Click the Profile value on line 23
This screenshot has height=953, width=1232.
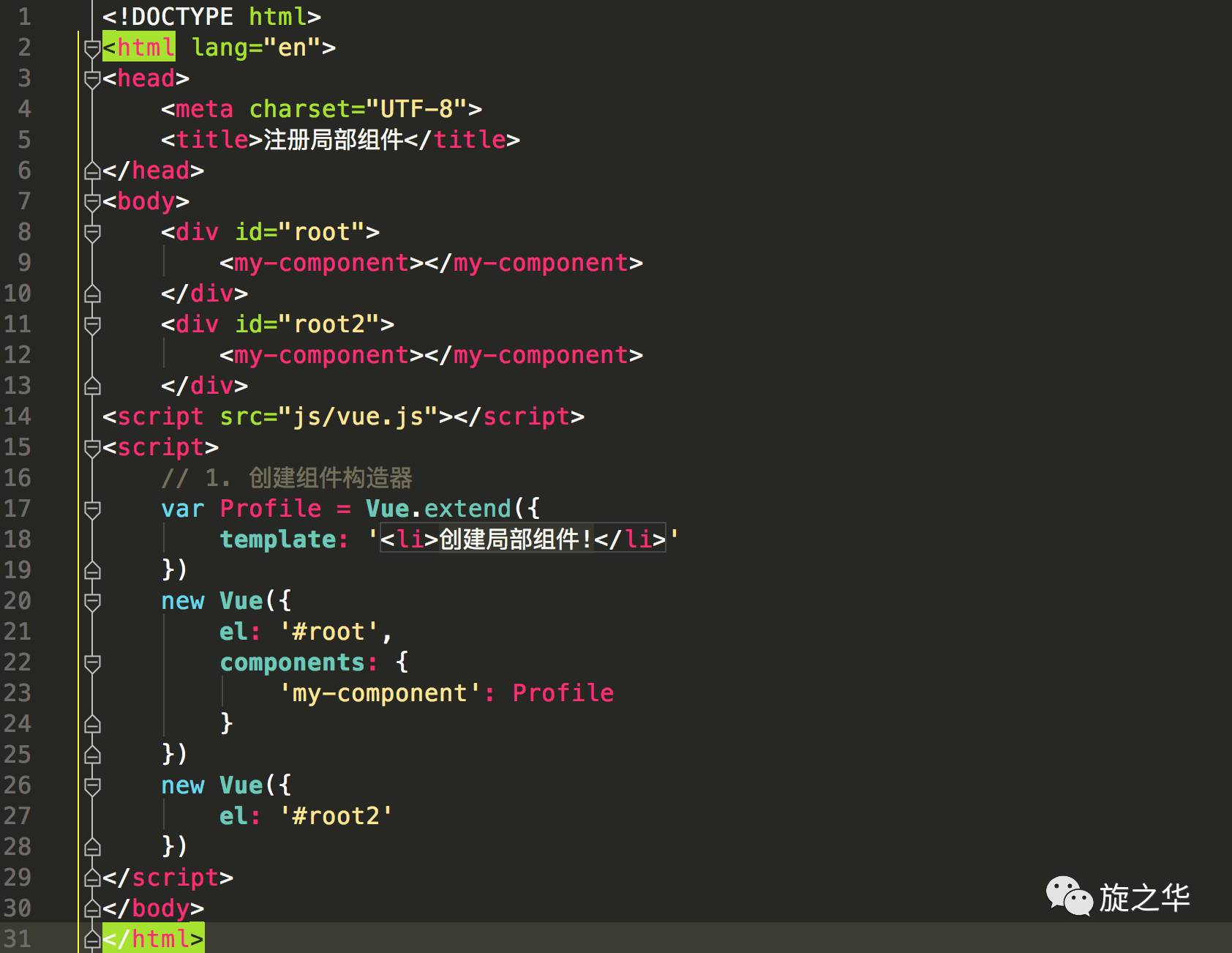pyautogui.click(x=563, y=693)
